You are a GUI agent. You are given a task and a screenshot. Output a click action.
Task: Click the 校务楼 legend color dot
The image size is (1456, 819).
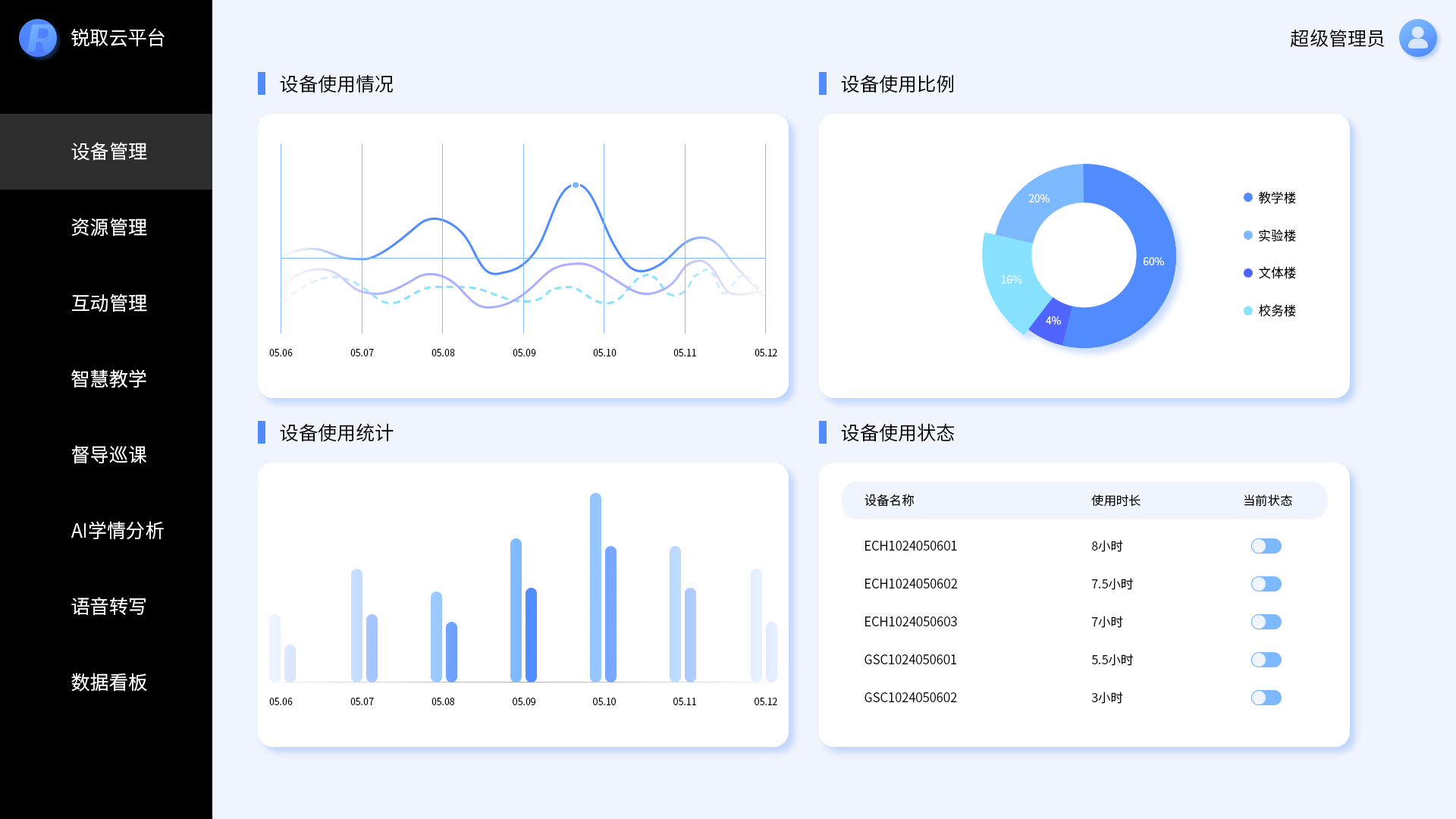point(1247,311)
